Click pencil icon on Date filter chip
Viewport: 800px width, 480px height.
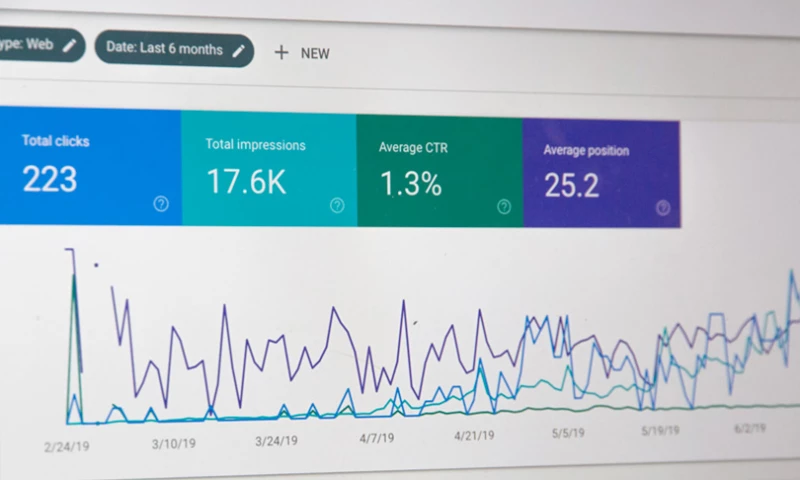pos(238,50)
